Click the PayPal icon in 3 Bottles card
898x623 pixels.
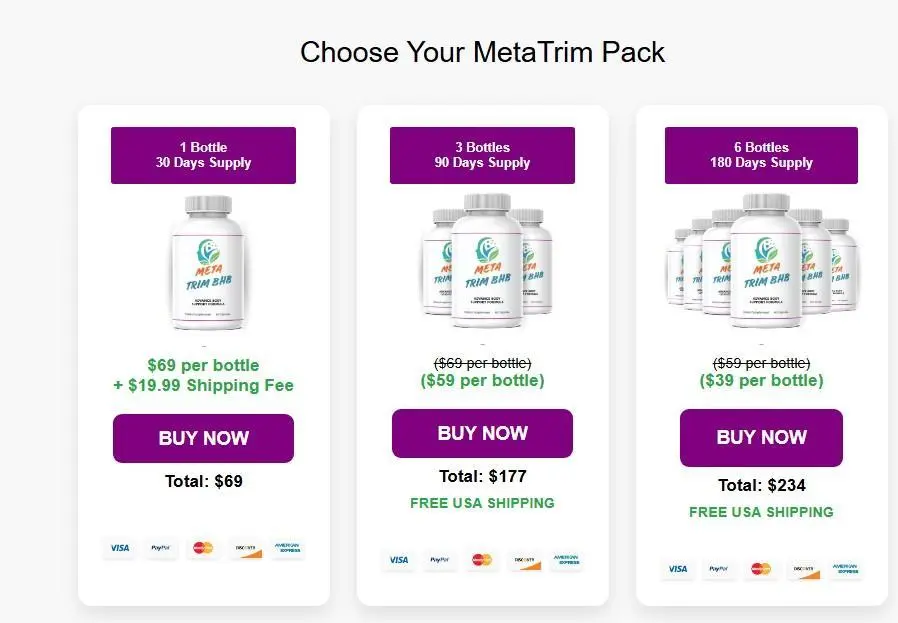438,560
